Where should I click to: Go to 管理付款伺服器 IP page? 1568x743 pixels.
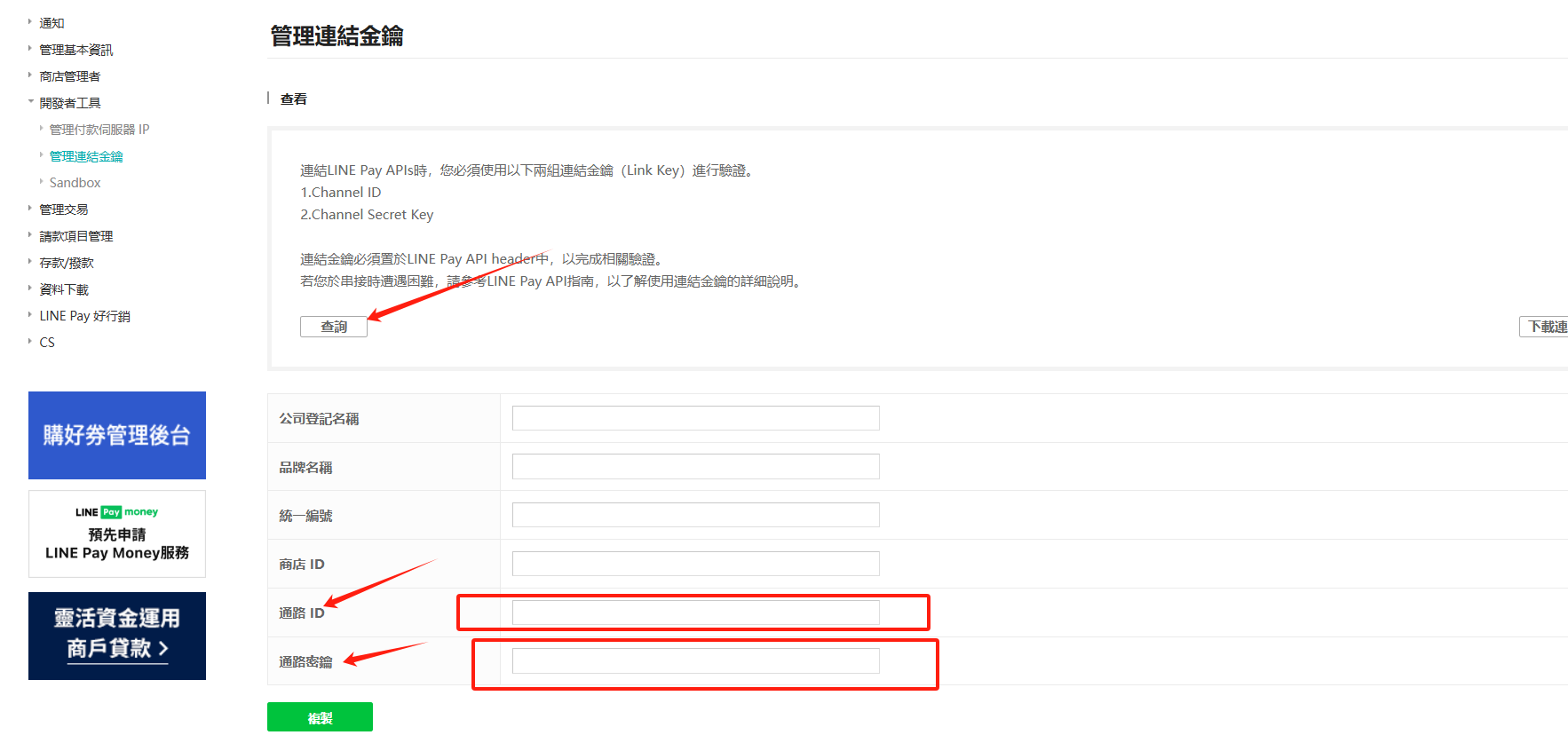99,130
